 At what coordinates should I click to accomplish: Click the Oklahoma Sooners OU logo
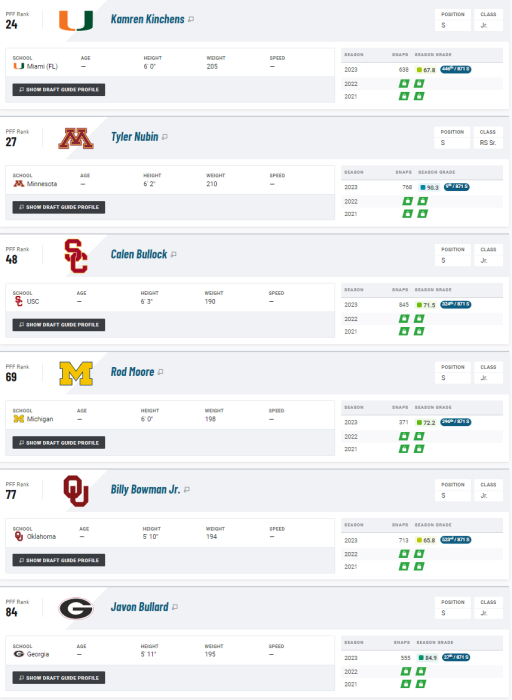click(76, 491)
